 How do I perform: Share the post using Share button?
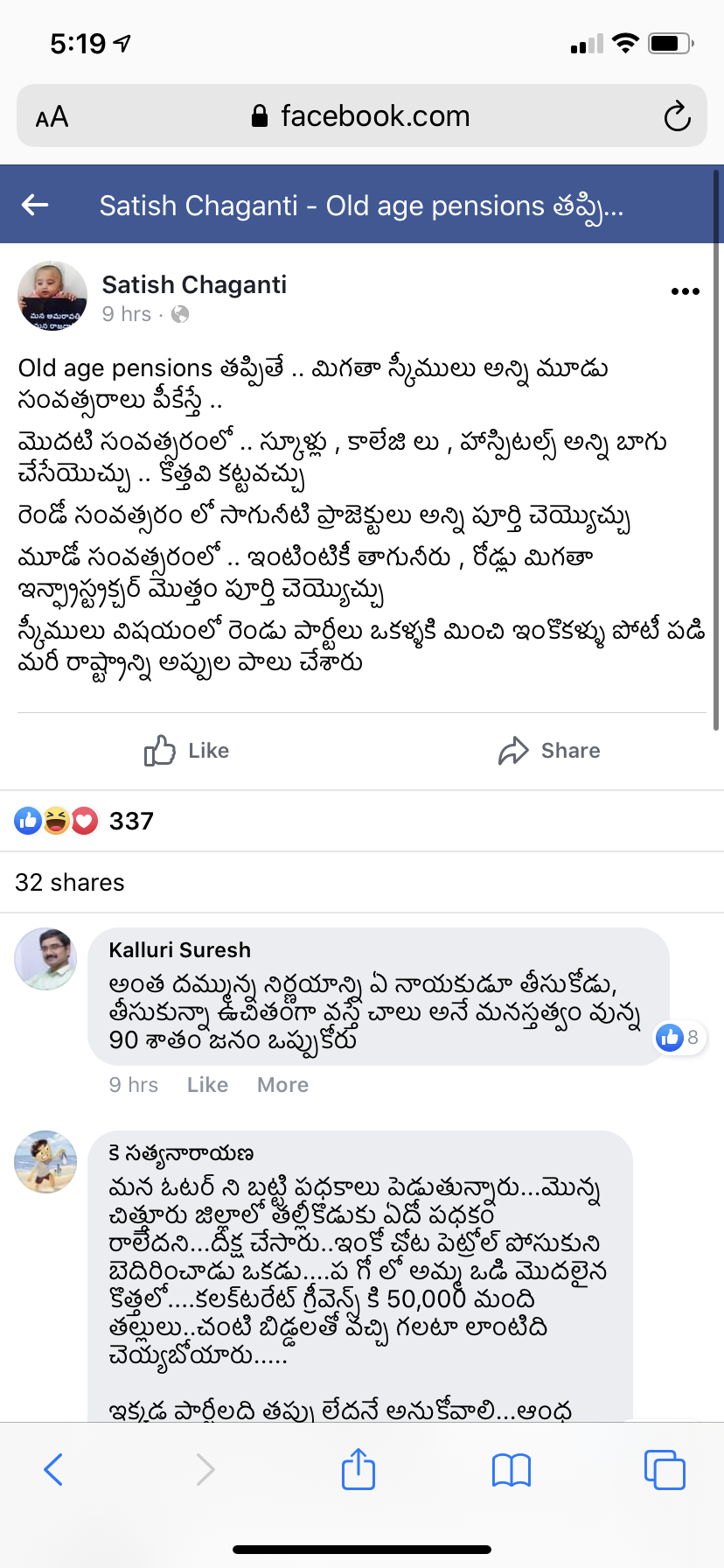click(x=549, y=751)
